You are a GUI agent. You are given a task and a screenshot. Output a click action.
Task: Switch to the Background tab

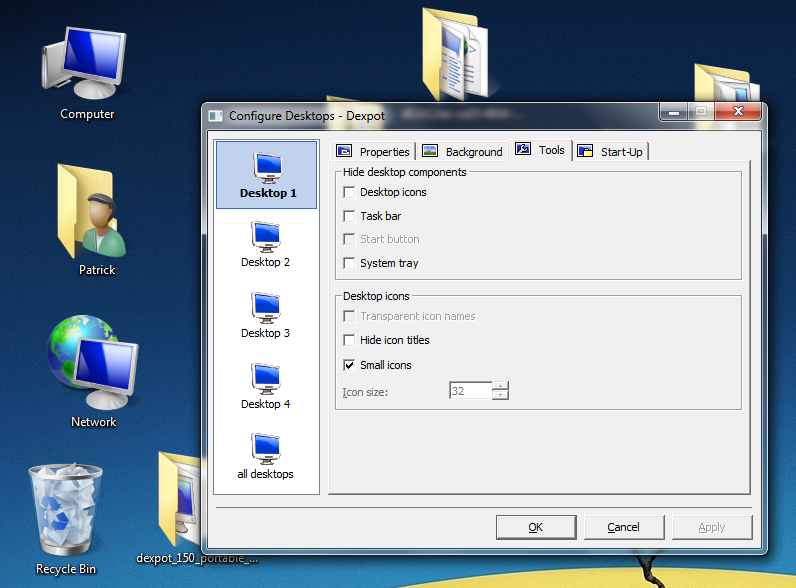(x=462, y=151)
